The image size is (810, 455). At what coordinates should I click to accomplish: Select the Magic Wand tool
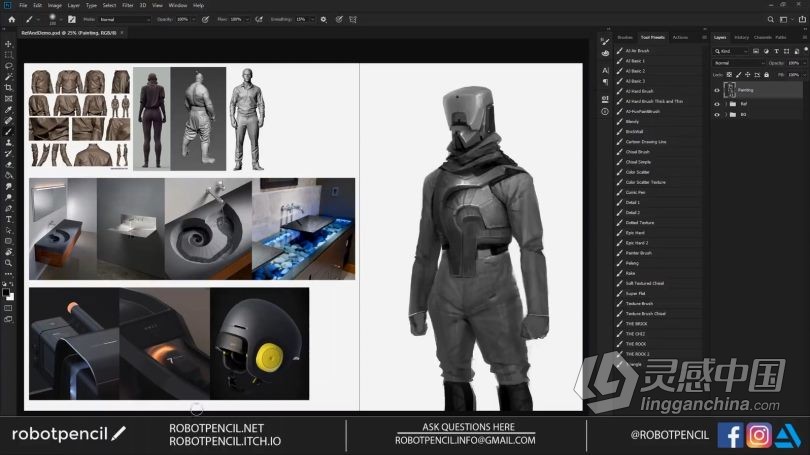point(8,76)
